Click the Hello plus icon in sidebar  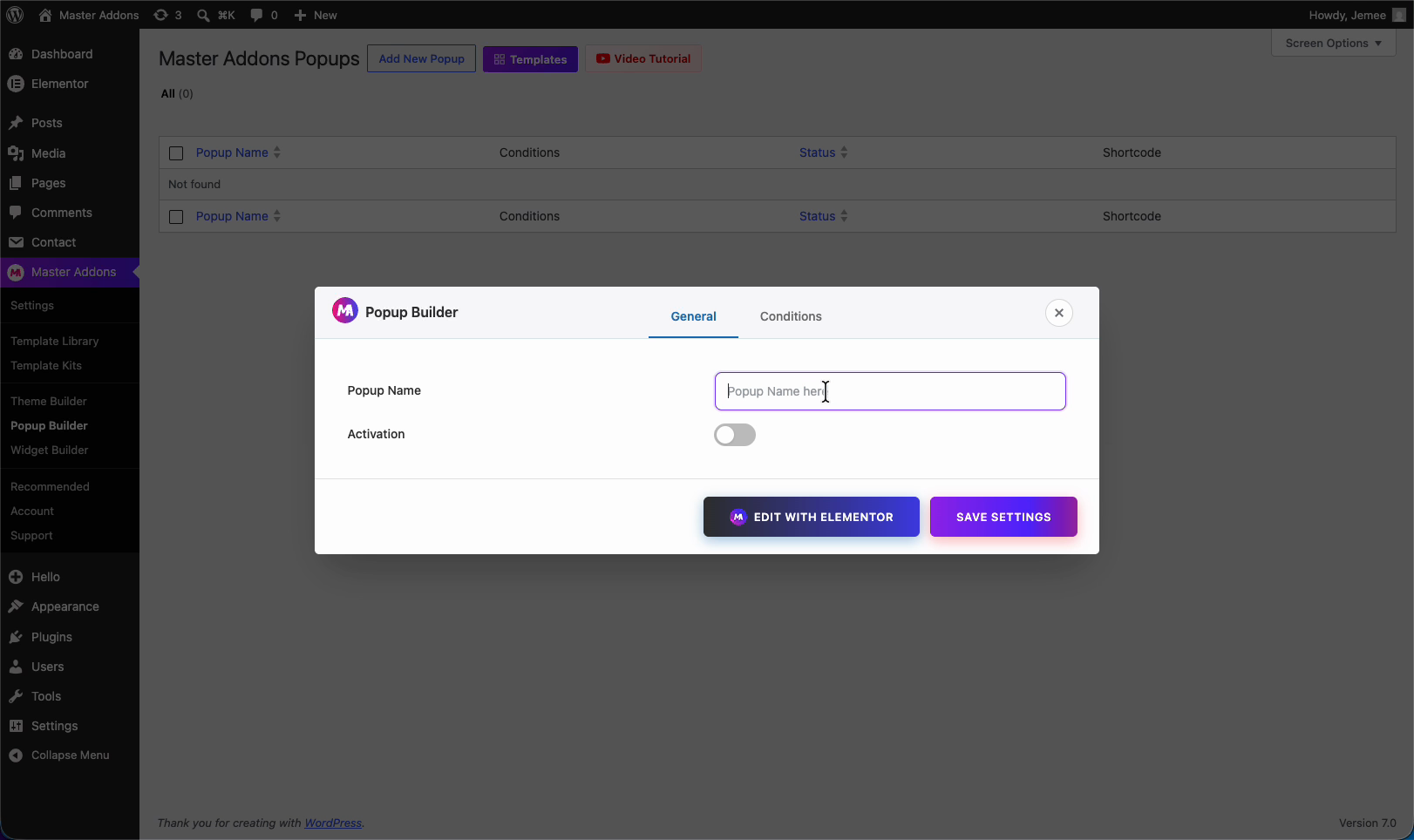click(16, 577)
